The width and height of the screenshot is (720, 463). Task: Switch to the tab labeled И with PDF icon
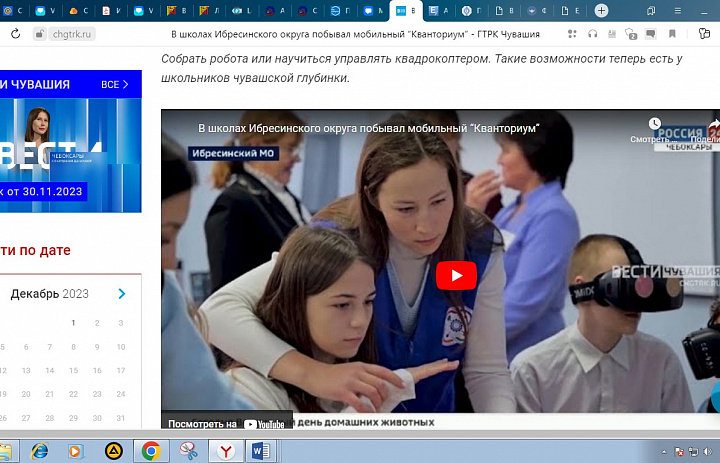tap(112, 11)
